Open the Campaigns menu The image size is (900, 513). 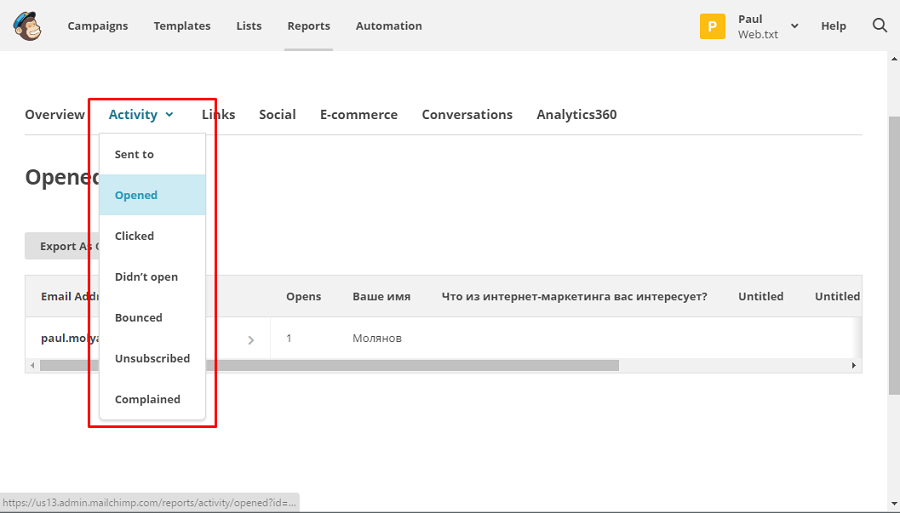(x=98, y=26)
